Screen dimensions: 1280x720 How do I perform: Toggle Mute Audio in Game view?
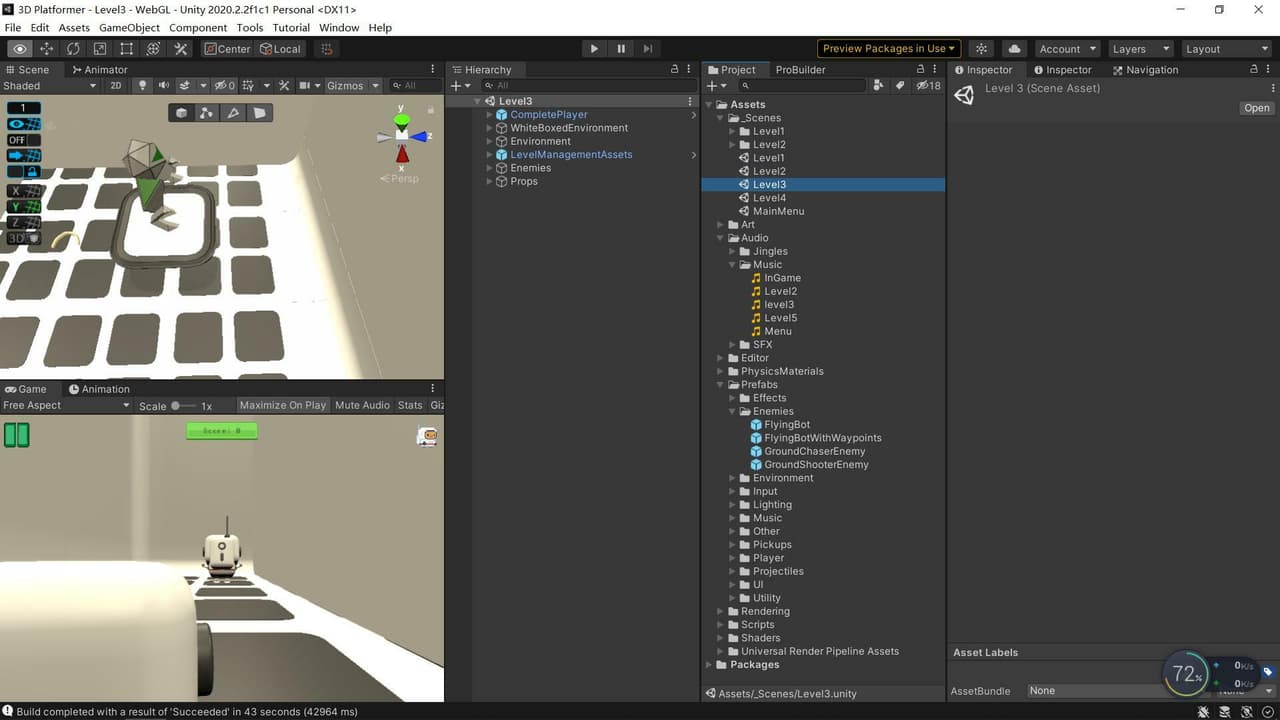coord(362,405)
